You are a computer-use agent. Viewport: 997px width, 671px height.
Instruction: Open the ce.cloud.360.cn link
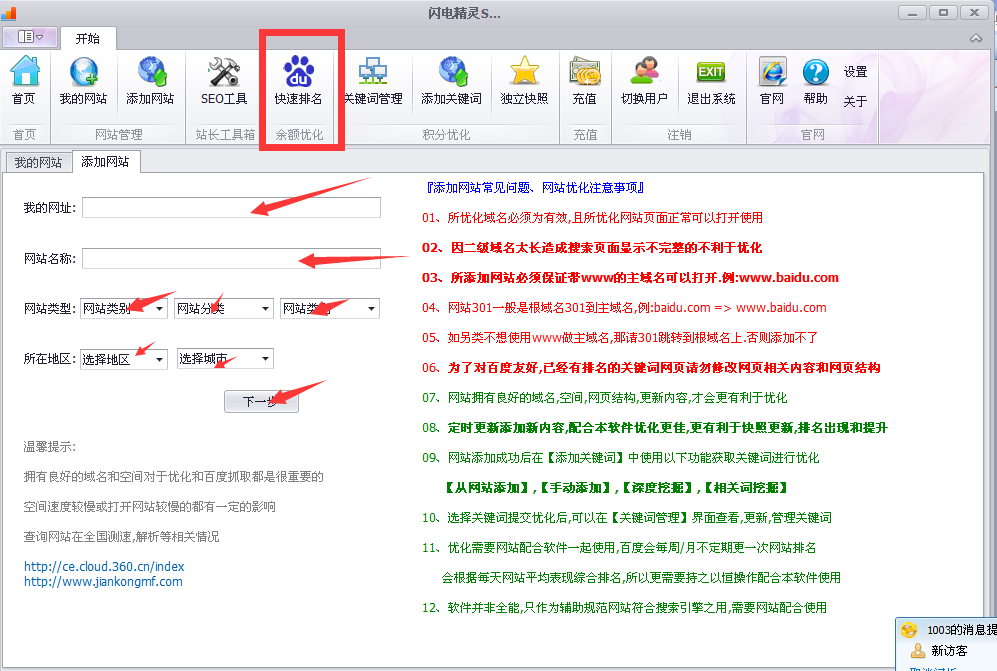[104, 566]
